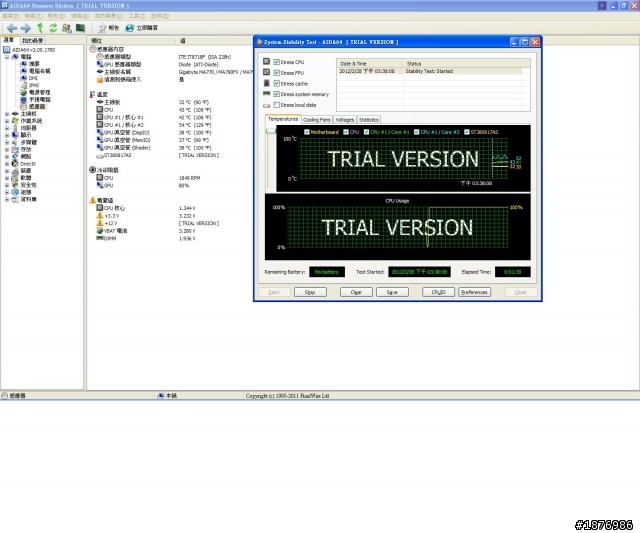Collapse the 電腦 computer tree node

[x=7, y=57]
